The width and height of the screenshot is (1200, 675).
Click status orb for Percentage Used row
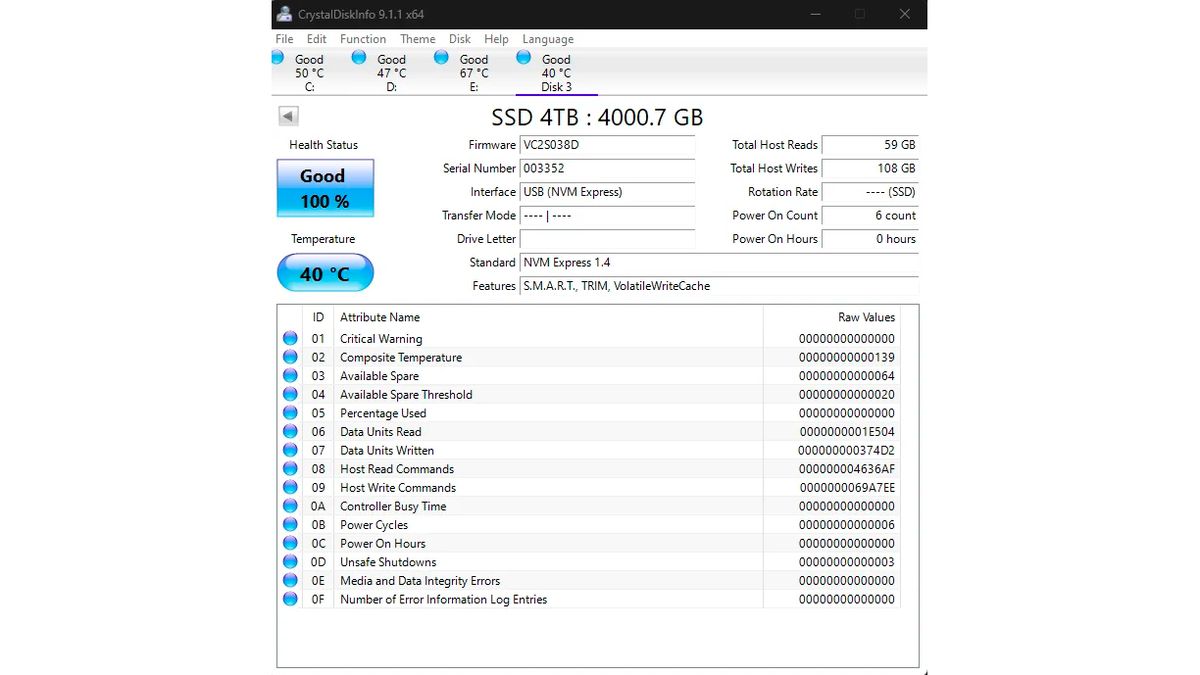tap(290, 413)
